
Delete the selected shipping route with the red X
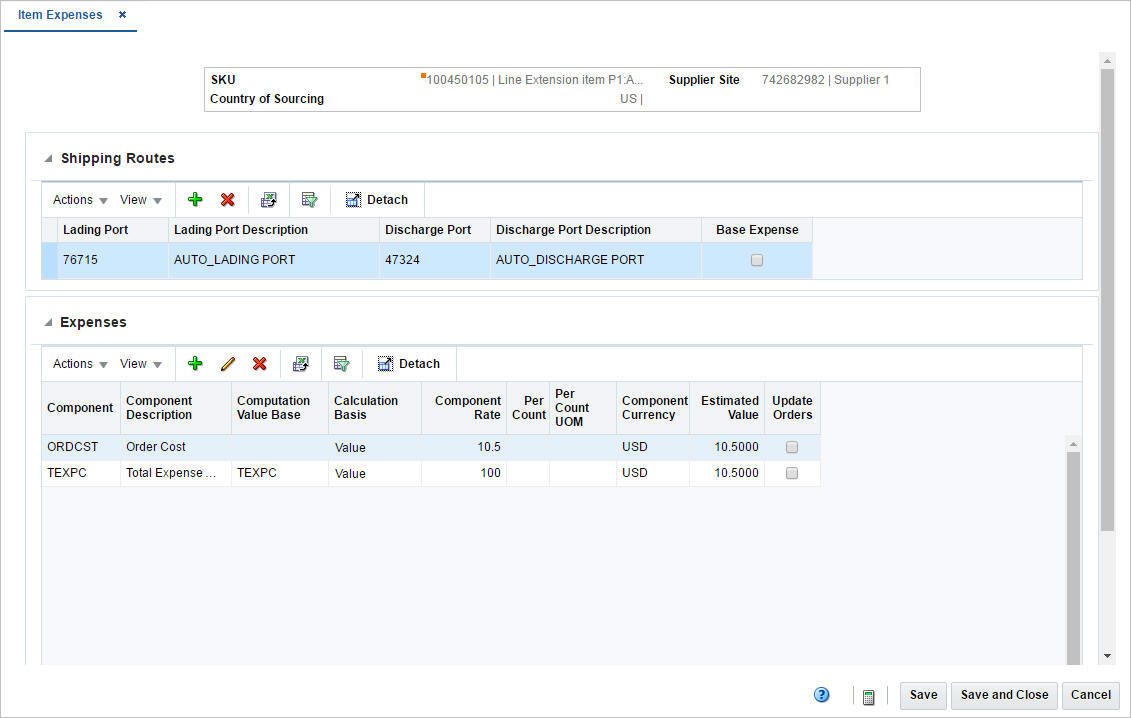tap(227, 200)
